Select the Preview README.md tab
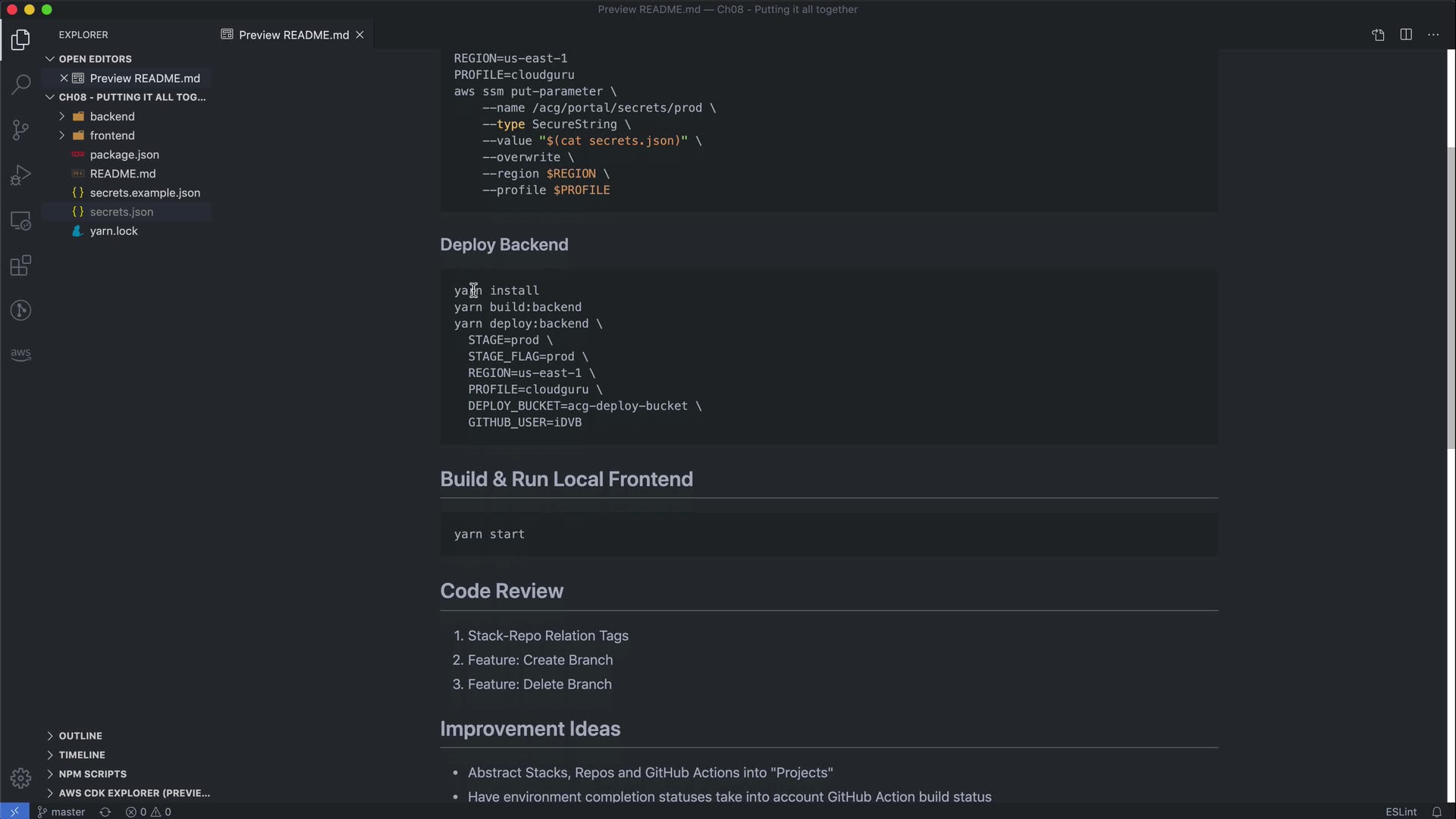1456x819 pixels. point(293,35)
